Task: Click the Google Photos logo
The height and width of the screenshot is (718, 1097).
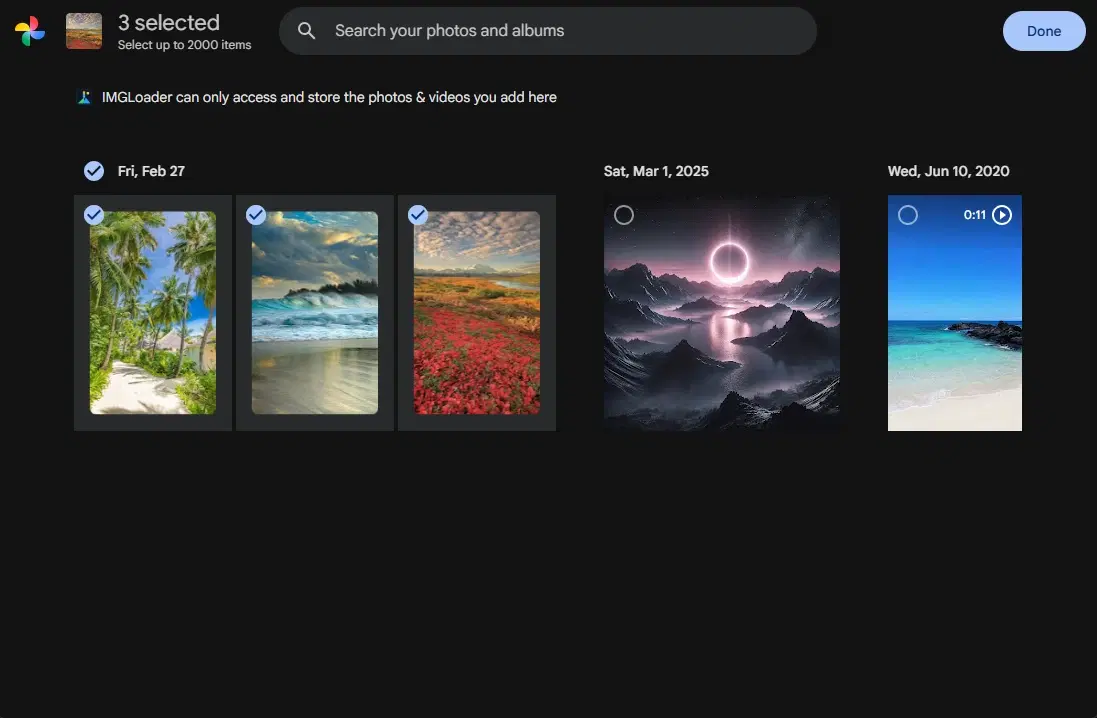Action: [29, 30]
